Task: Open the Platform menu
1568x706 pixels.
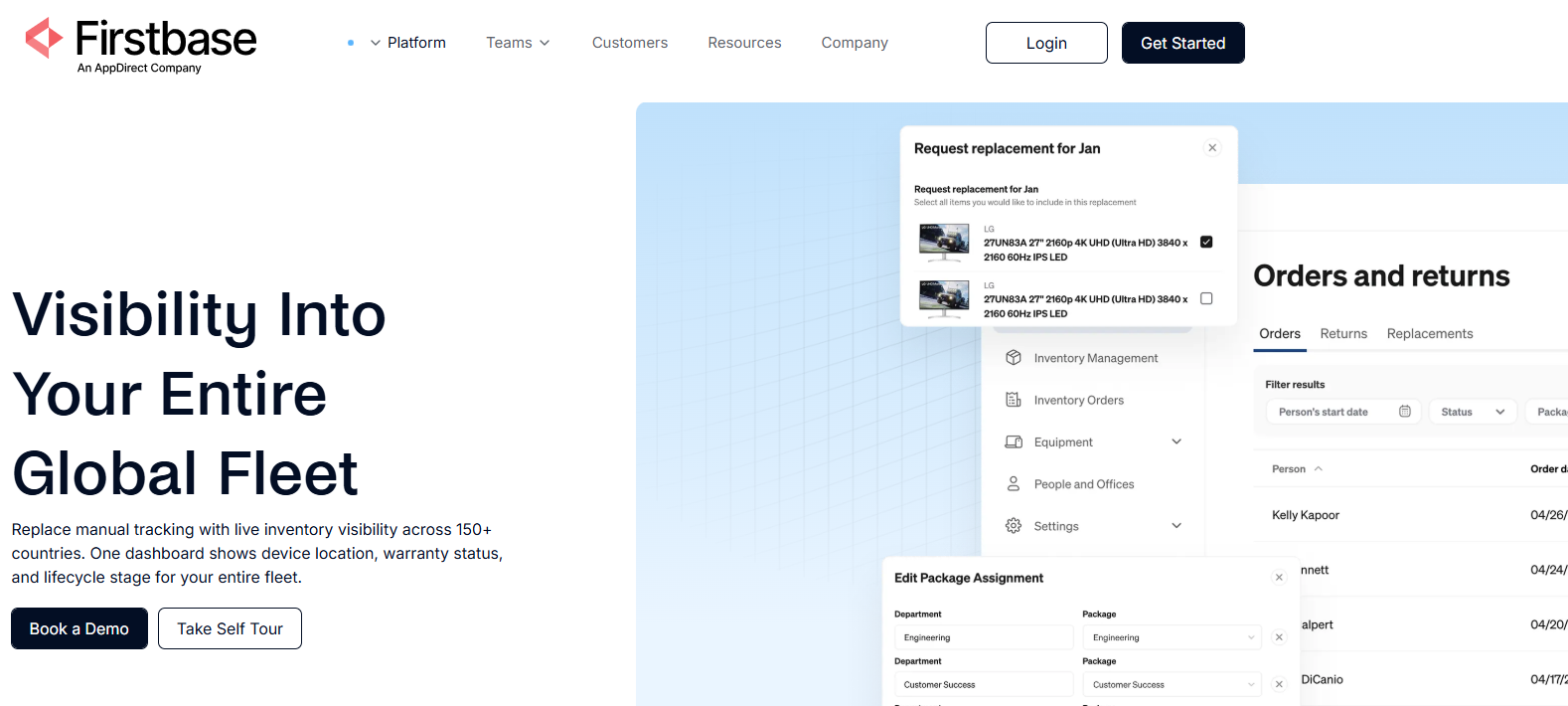Action: coord(416,43)
